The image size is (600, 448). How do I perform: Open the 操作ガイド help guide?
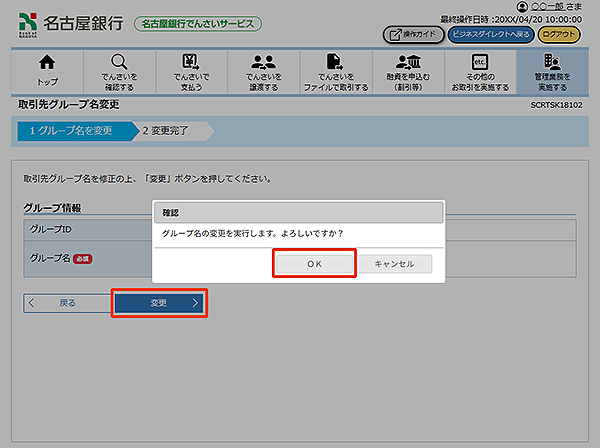coord(413,35)
